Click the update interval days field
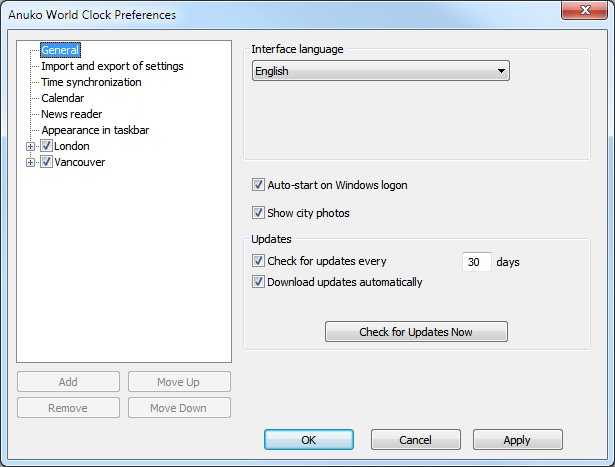The height and width of the screenshot is (467, 615). pyautogui.click(x=477, y=262)
